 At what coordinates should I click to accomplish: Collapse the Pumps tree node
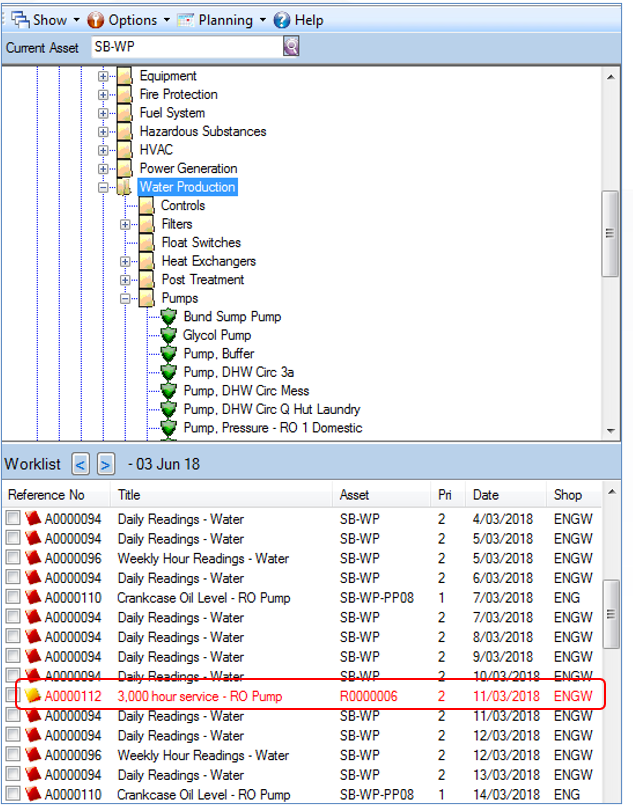click(125, 299)
